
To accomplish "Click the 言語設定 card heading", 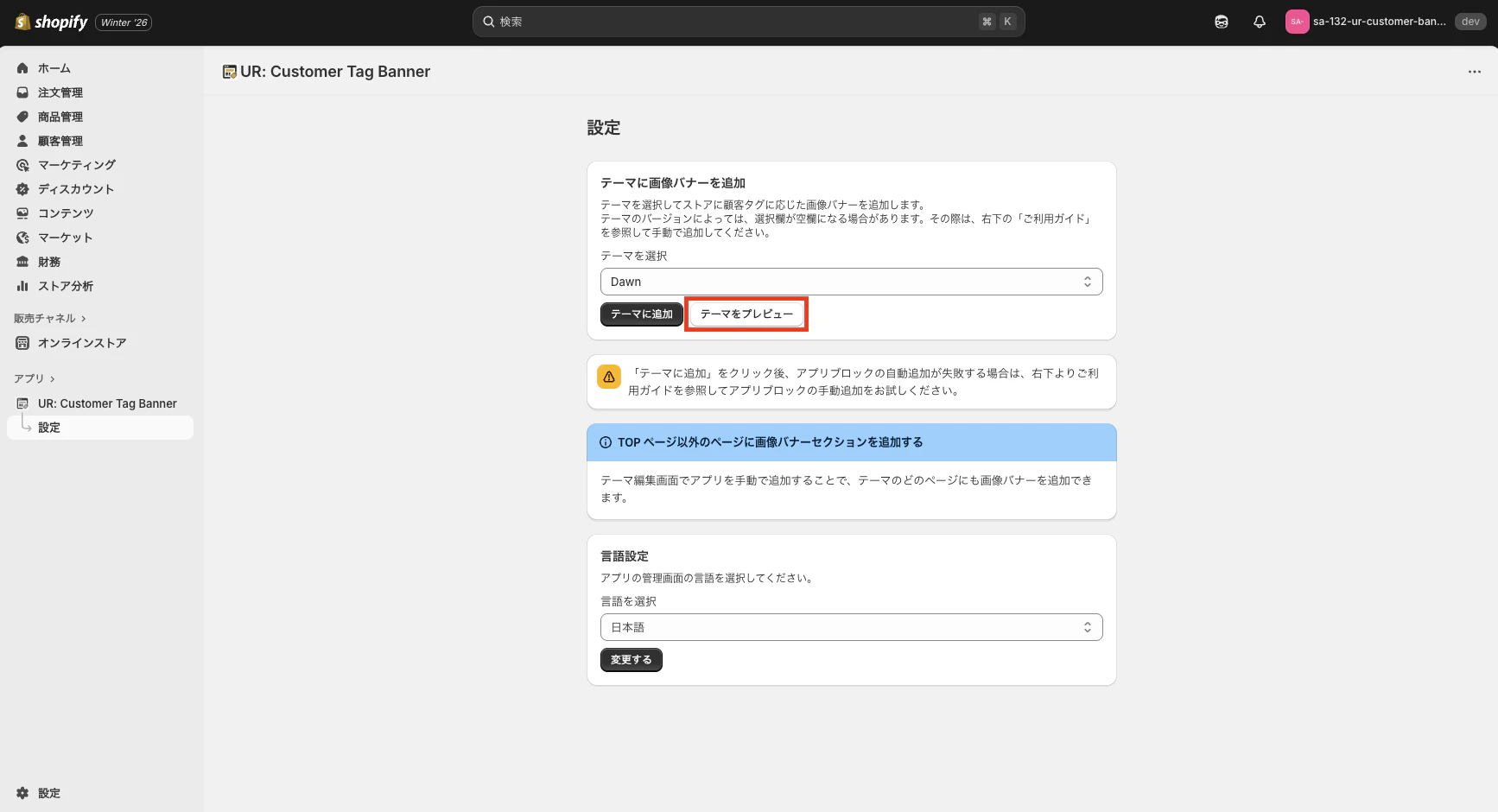I will (x=625, y=556).
